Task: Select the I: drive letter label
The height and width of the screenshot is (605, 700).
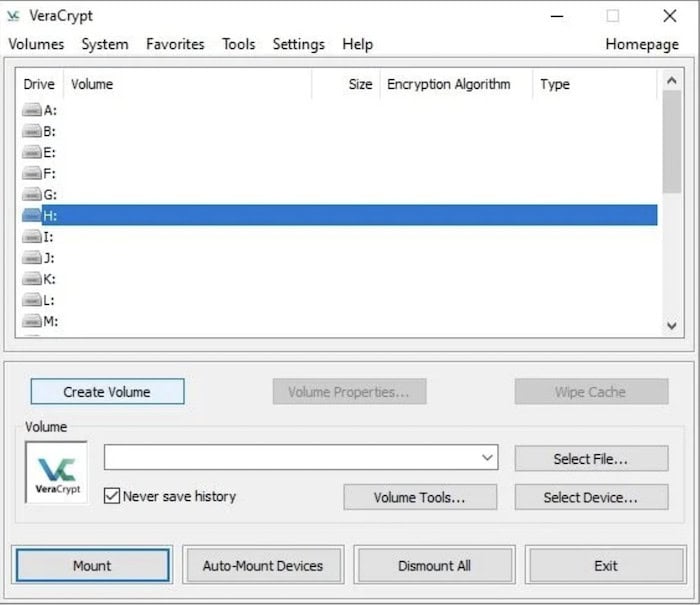Action: 48,237
